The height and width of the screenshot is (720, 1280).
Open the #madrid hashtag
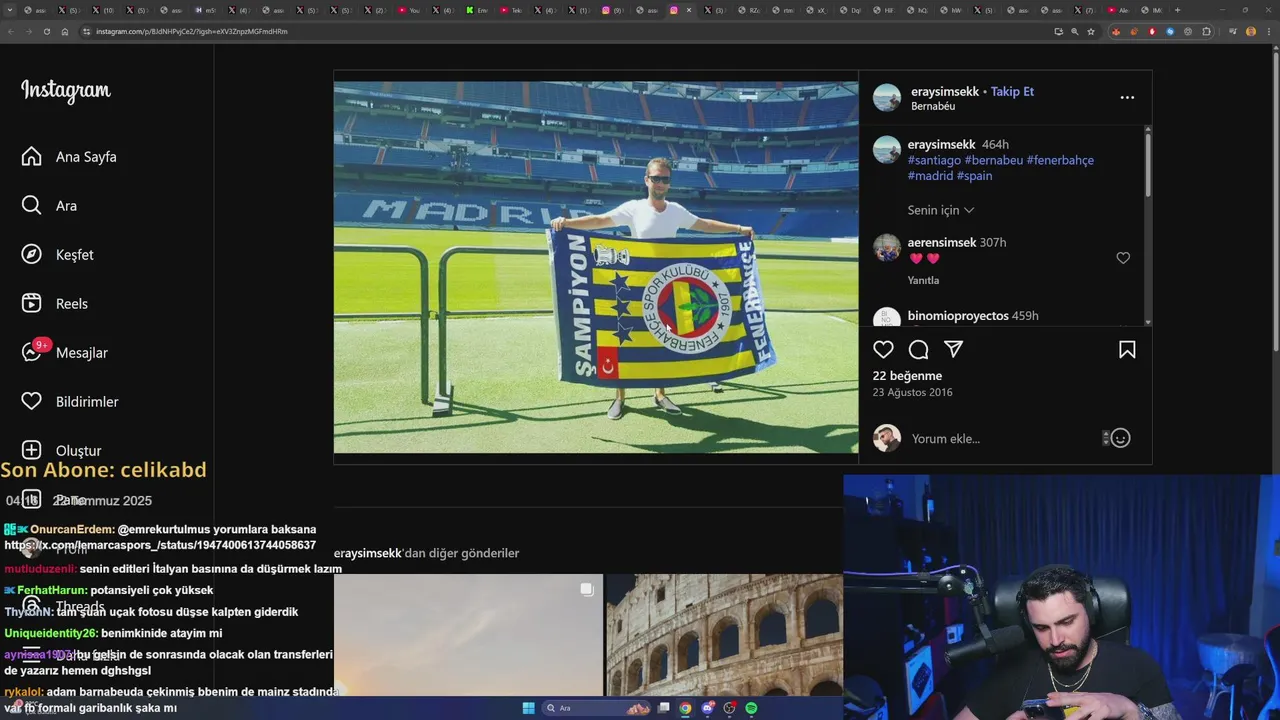(930, 176)
